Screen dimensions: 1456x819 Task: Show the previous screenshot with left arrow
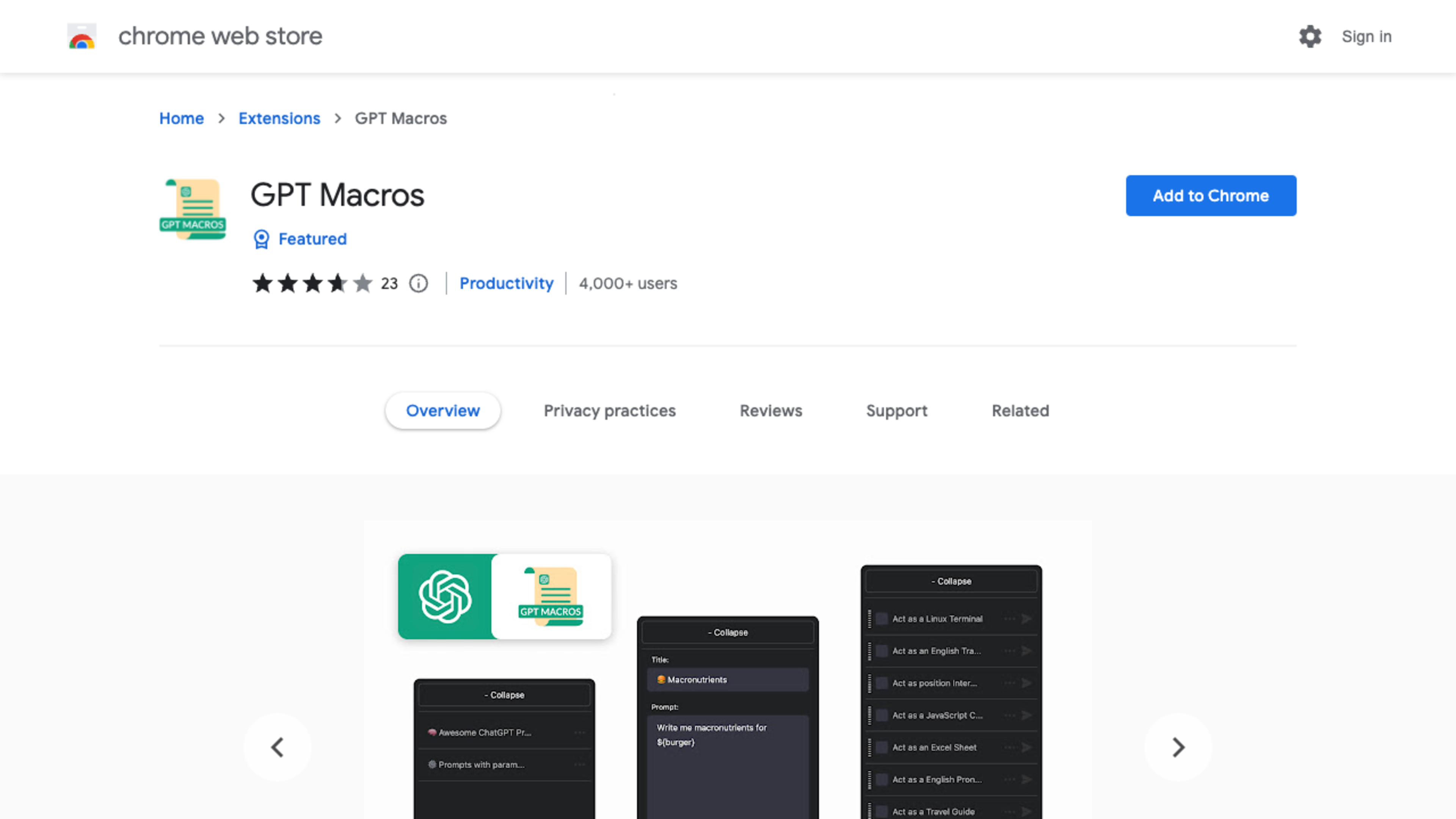tap(277, 747)
